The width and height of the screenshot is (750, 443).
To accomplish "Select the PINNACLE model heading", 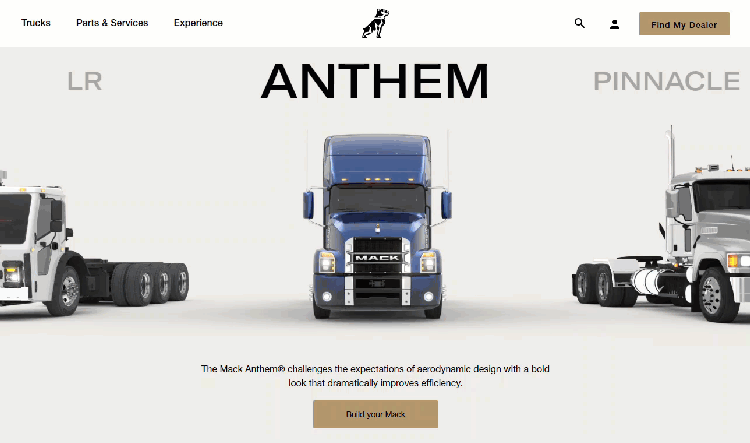I will pyautogui.click(x=667, y=81).
